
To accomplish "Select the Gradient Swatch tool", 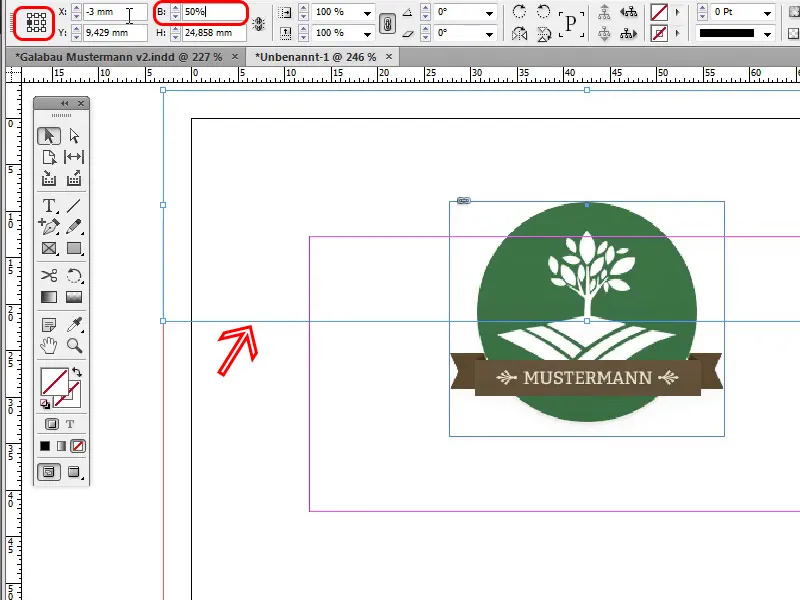I will coord(49,297).
